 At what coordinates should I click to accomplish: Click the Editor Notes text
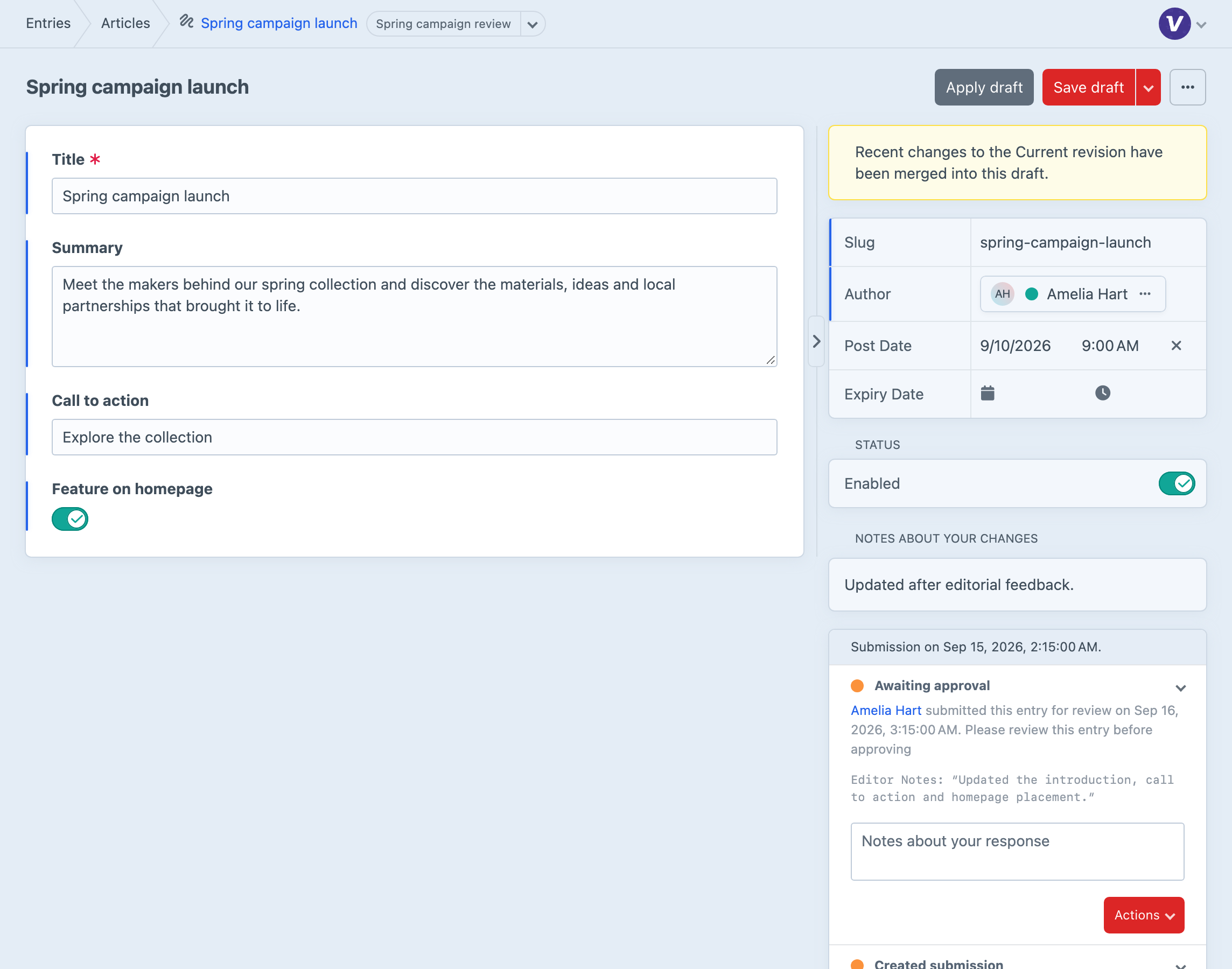[x=1012, y=789]
